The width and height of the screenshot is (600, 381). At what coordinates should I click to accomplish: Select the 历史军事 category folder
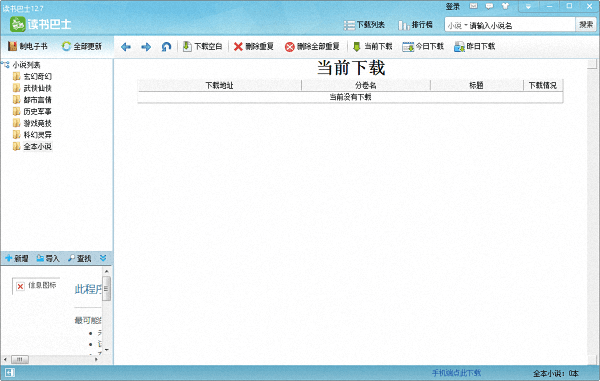pos(33,111)
